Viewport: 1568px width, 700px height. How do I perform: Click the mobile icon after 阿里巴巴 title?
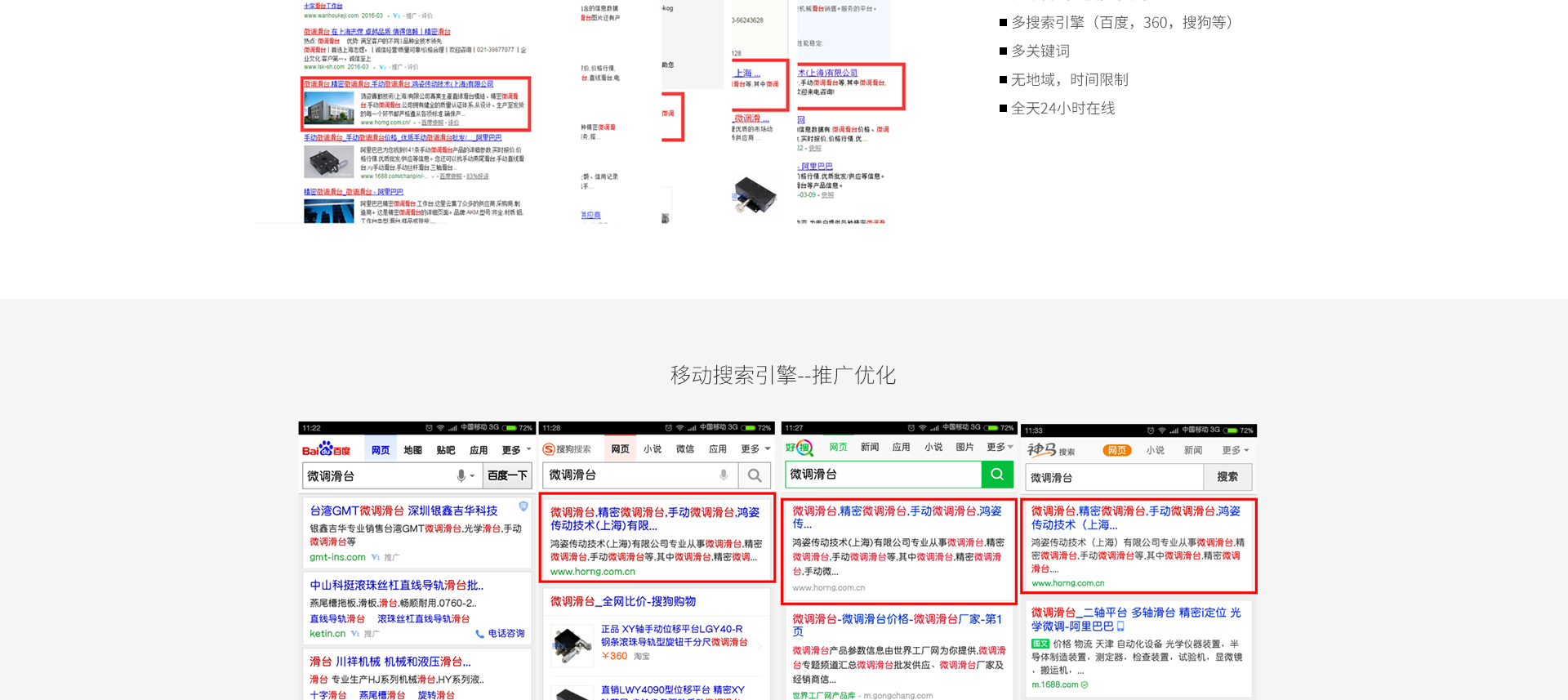pyautogui.click(x=1120, y=626)
